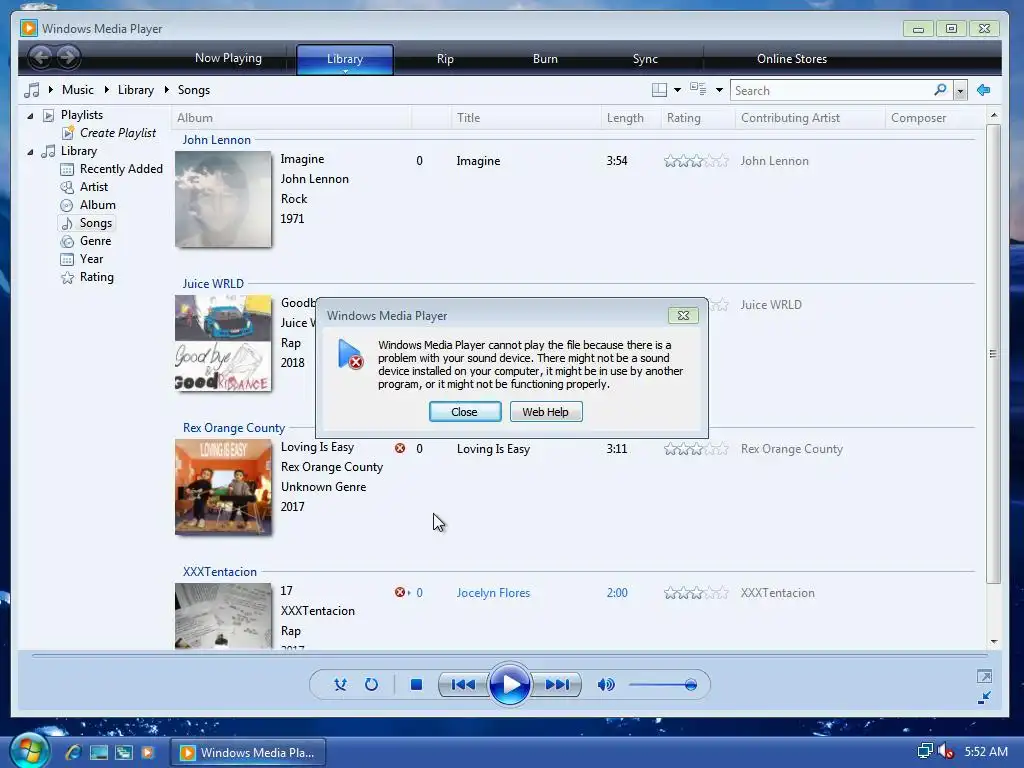Turn shuffle on in playback controls
Image resolution: width=1024 pixels, height=768 pixels.
340,684
